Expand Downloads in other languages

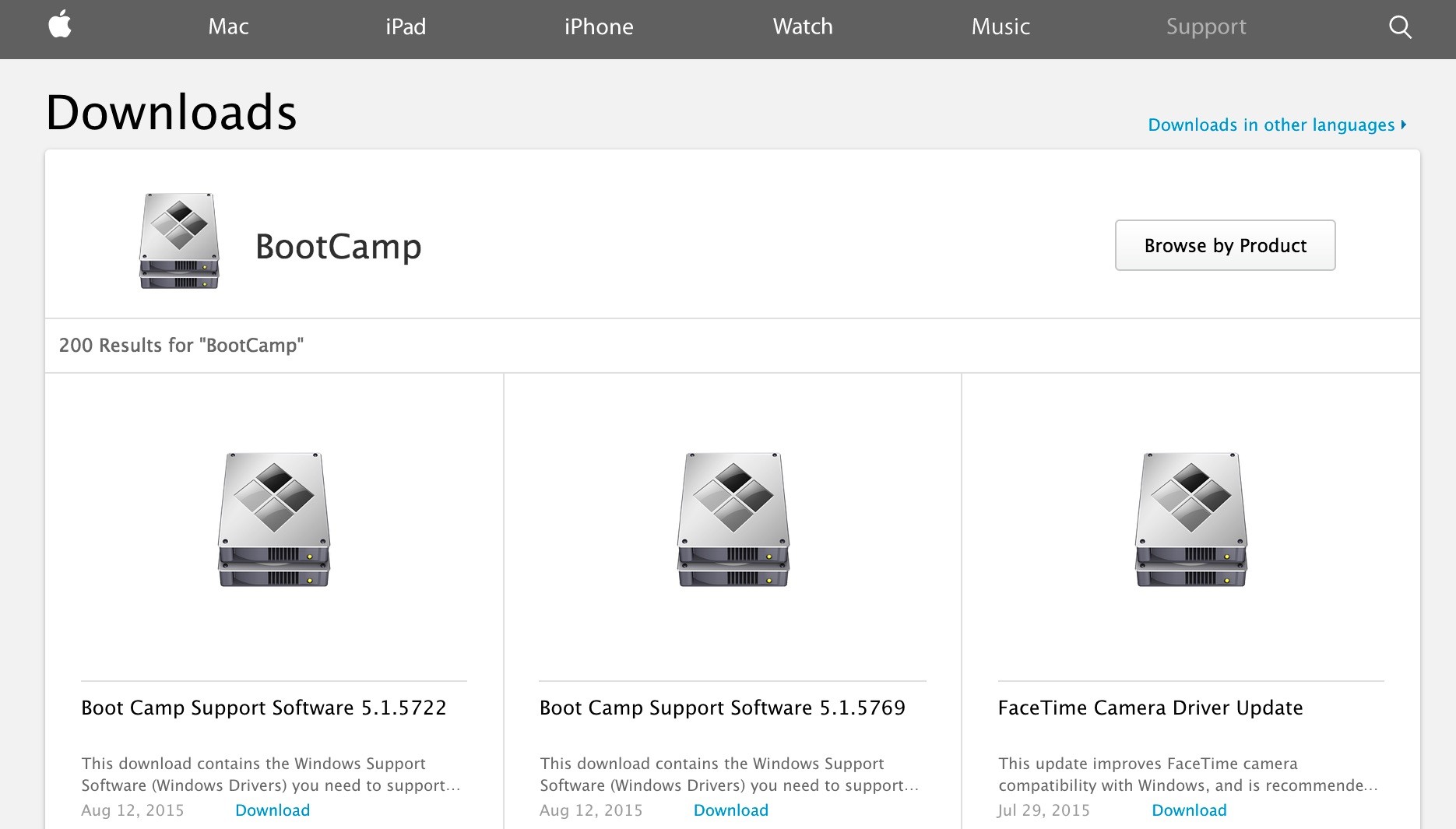1276,125
